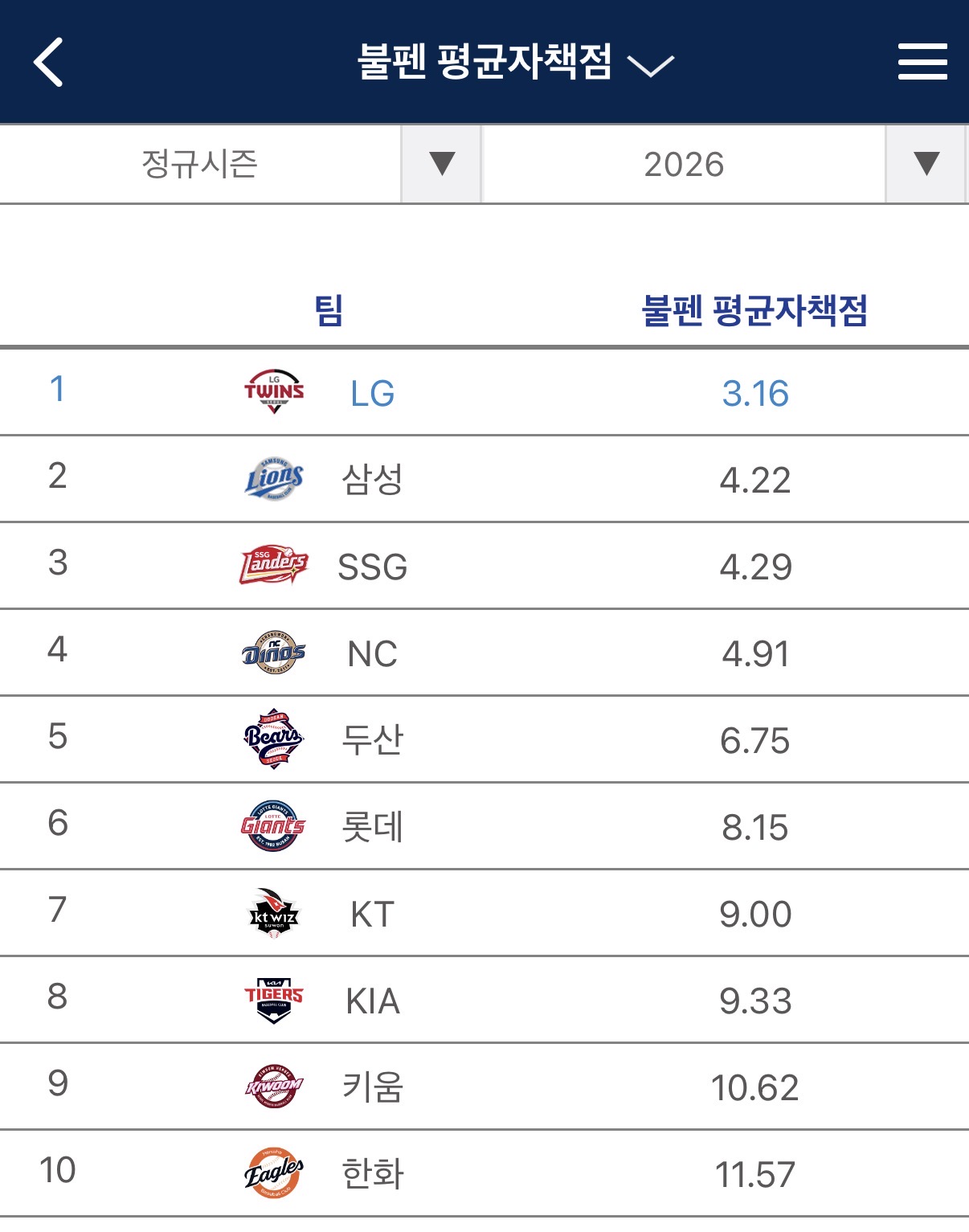Click the Lotte Giants logo

tap(274, 826)
